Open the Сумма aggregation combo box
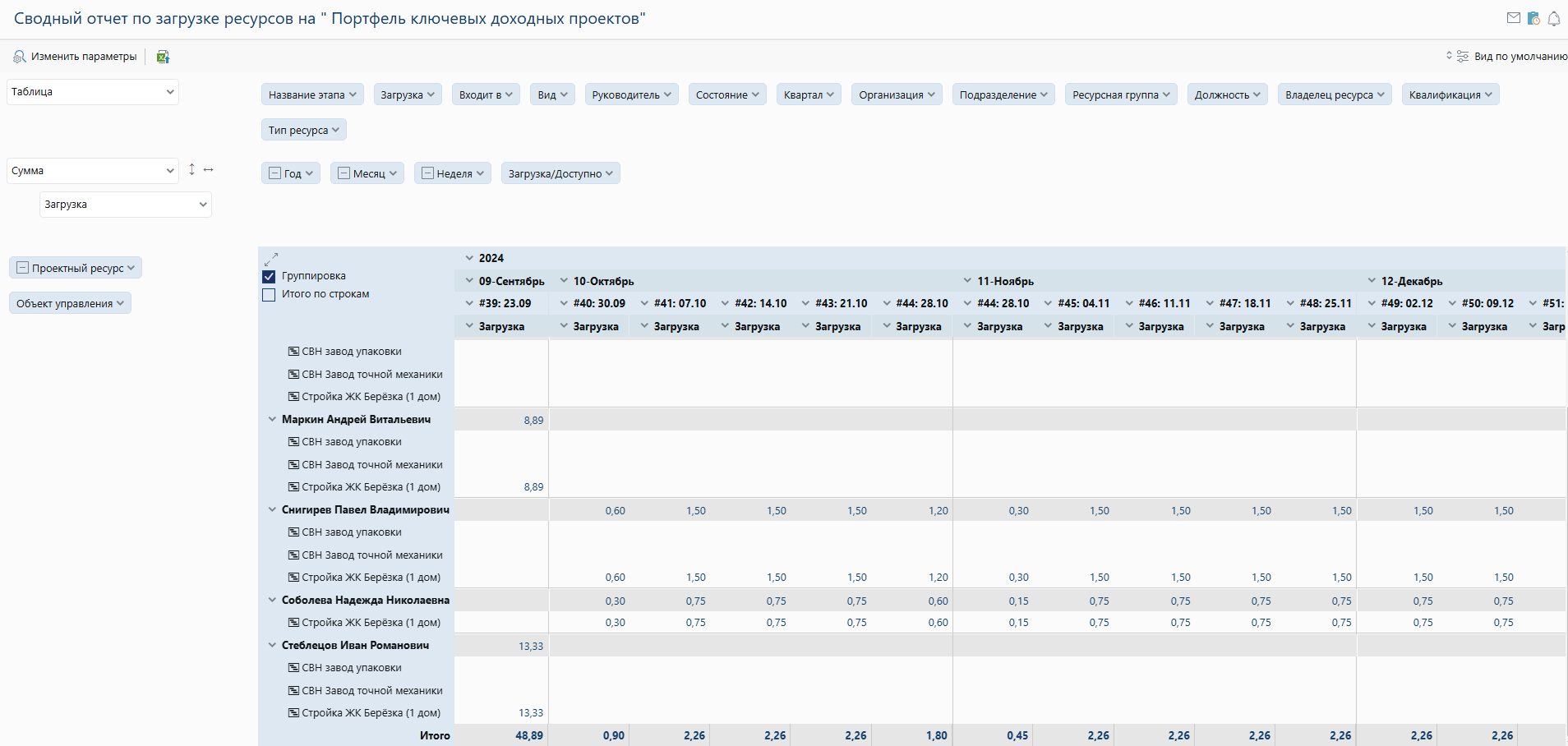 tap(92, 171)
